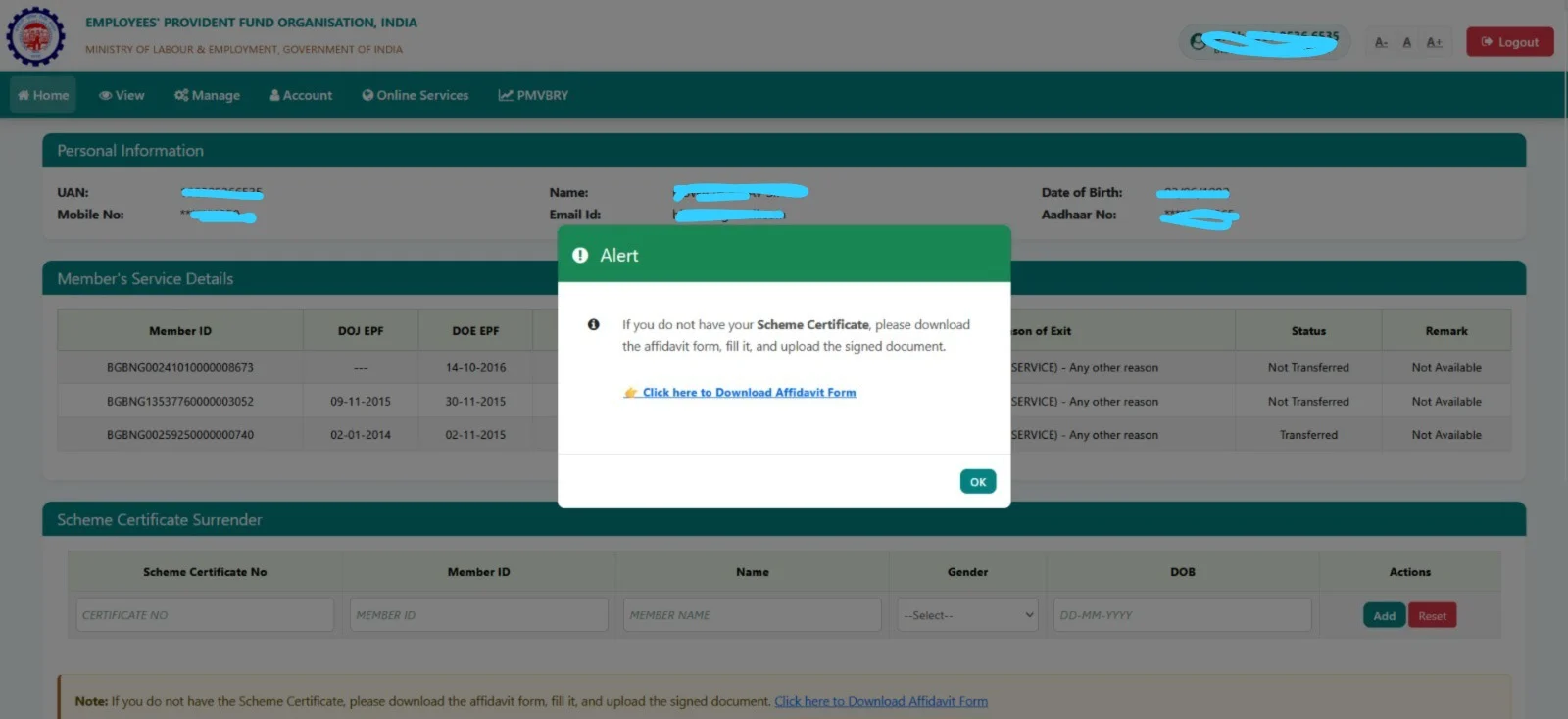Screen dimensions: 1568x719
Task: Select Member ID BGBNG00241010000008673
Action: pos(180,367)
